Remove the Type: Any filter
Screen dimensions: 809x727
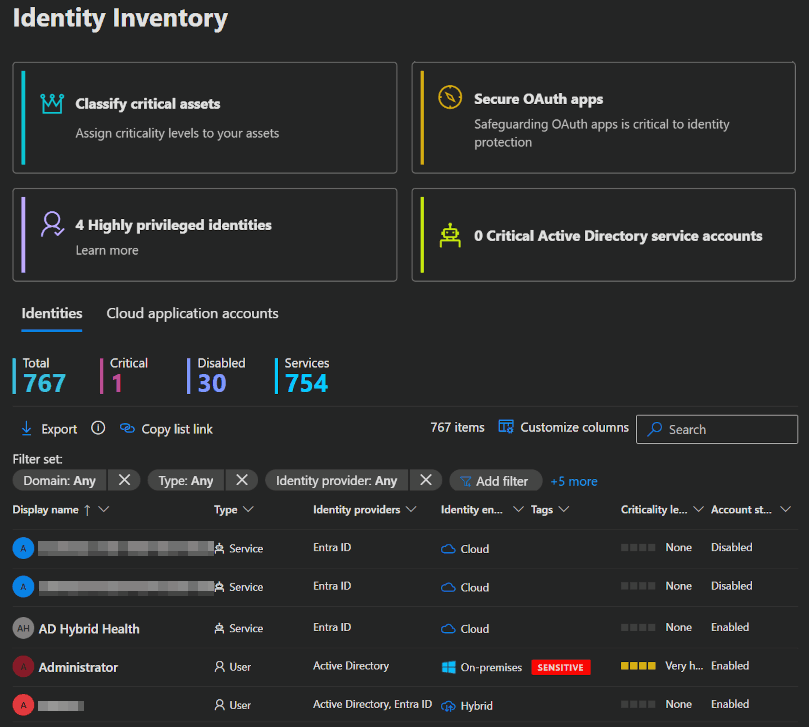coord(241,480)
